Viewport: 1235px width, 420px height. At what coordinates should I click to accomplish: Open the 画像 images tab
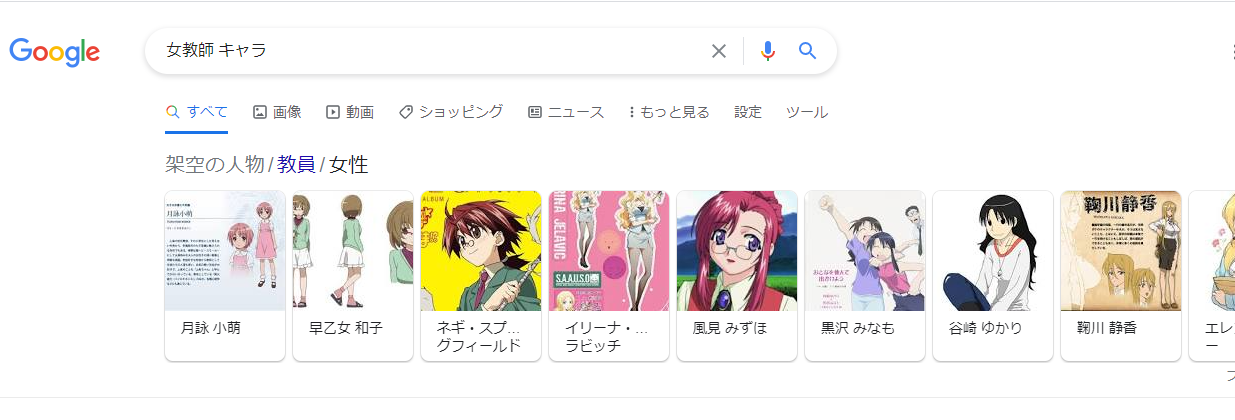click(x=277, y=112)
